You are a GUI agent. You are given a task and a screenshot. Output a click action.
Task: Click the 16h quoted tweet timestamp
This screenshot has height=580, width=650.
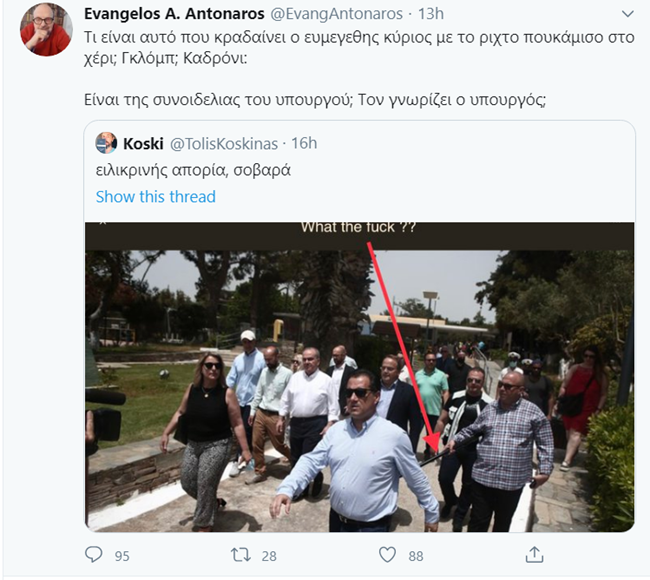(x=304, y=143)
